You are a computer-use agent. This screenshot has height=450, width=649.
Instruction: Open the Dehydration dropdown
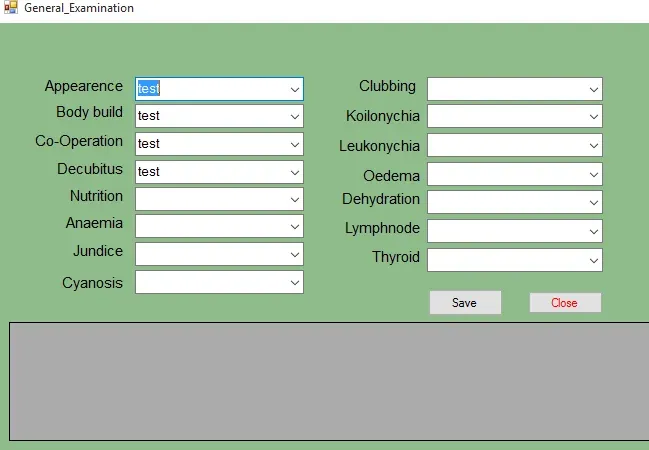[594, 202]
